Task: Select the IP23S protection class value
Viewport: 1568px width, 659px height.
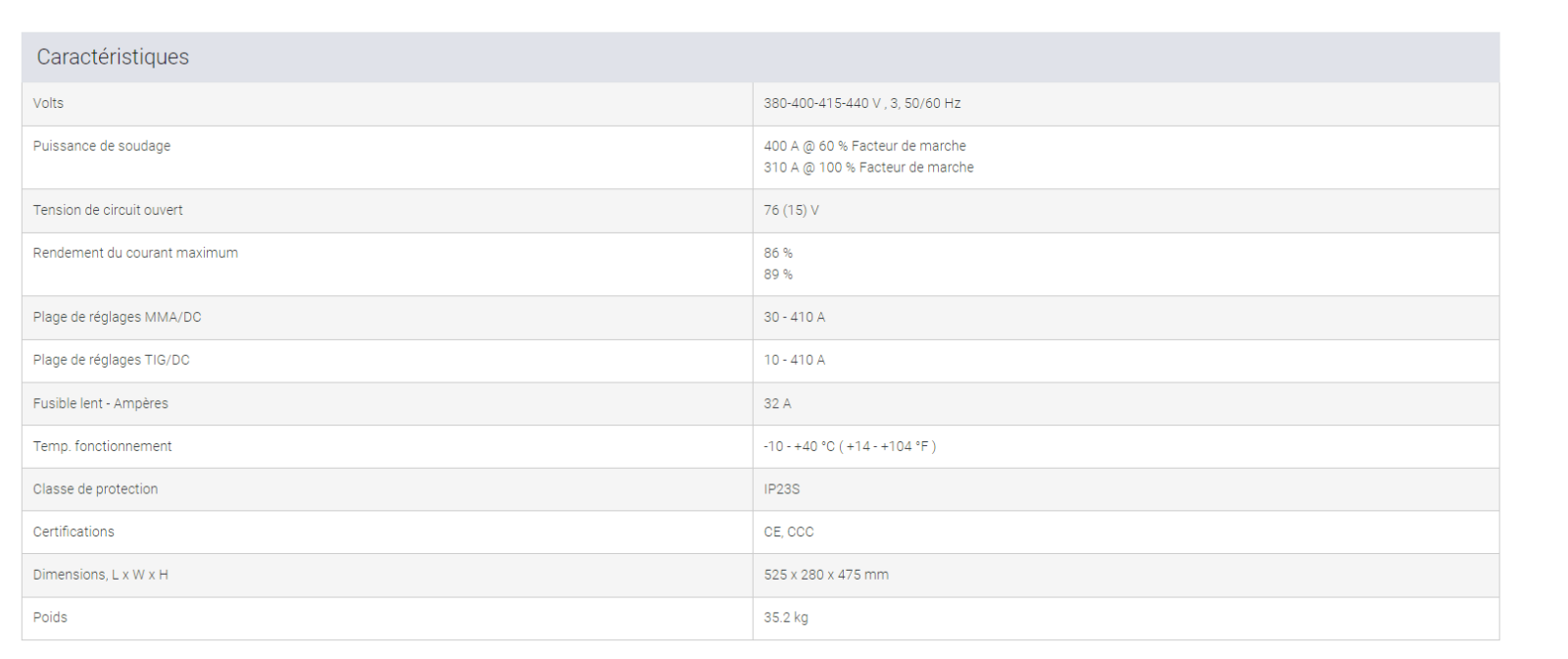Action: (x=781, y=488)
